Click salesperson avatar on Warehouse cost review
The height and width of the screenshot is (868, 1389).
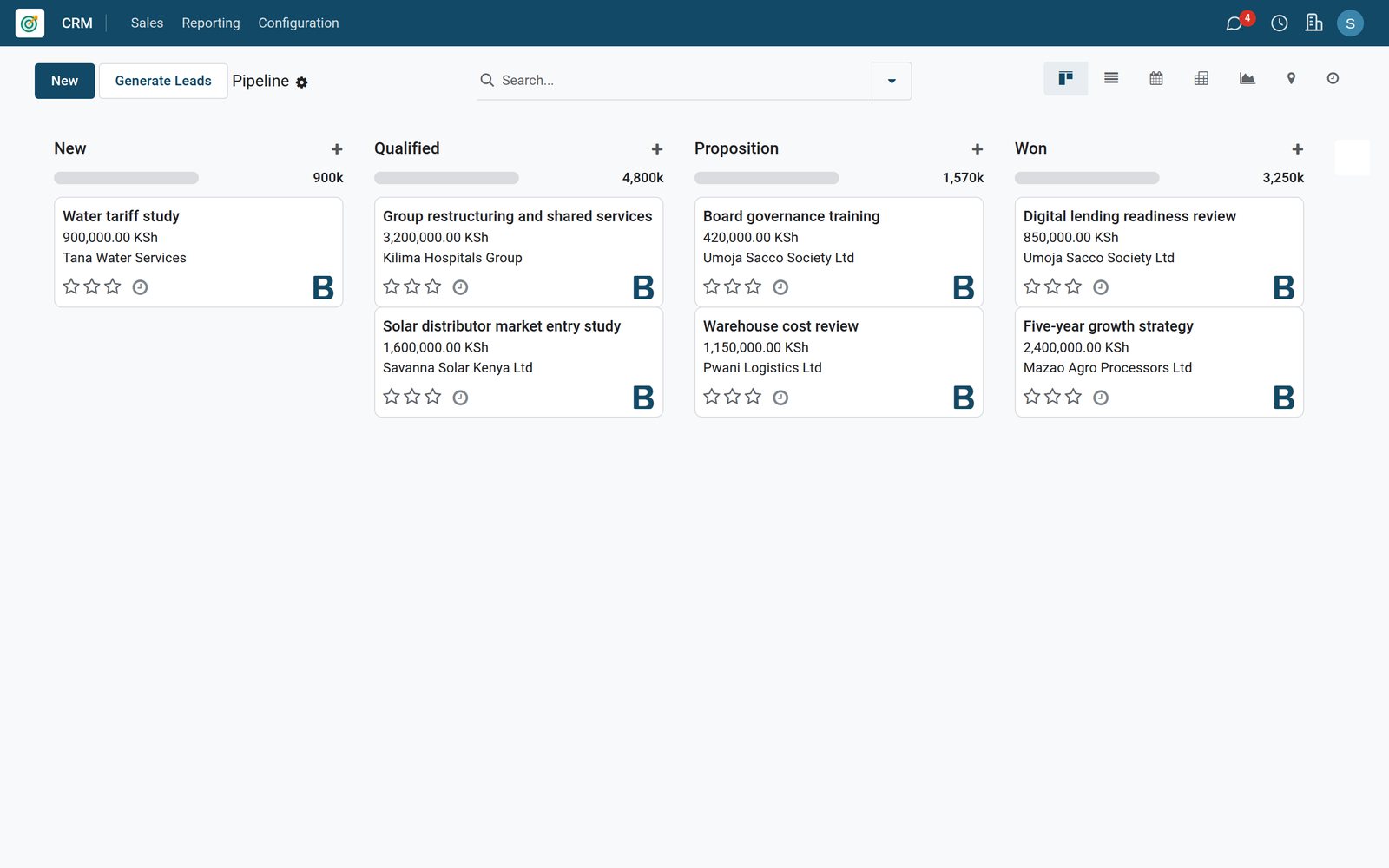[x=964, y=398]
